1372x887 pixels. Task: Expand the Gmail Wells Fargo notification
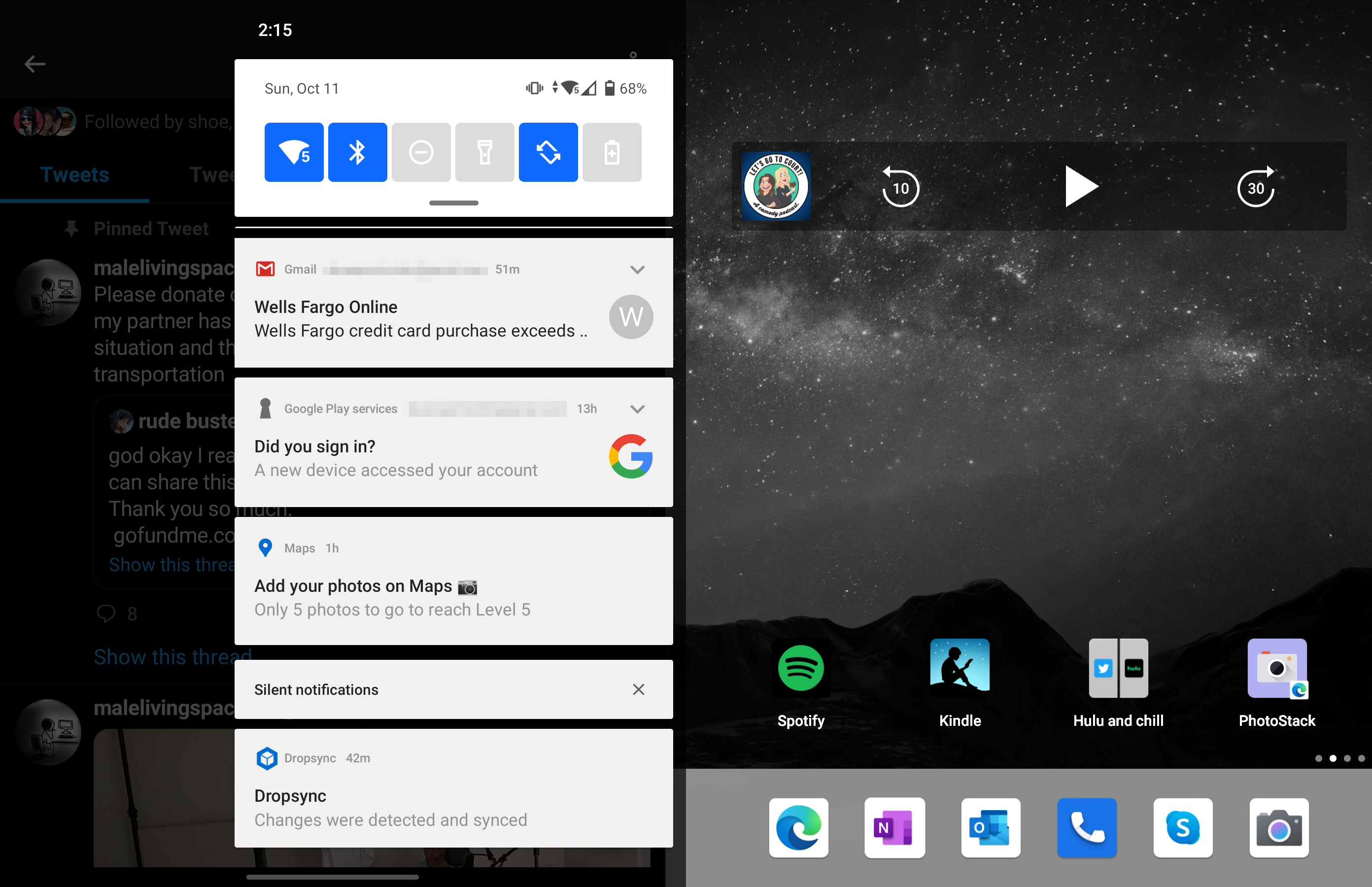637,270
